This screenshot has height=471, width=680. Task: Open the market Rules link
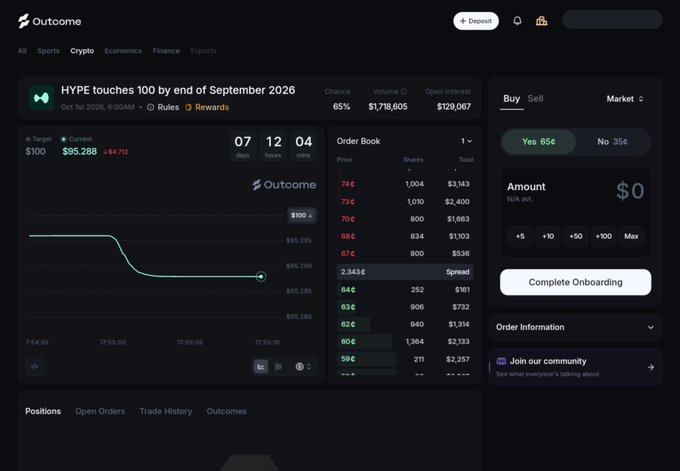163,107
